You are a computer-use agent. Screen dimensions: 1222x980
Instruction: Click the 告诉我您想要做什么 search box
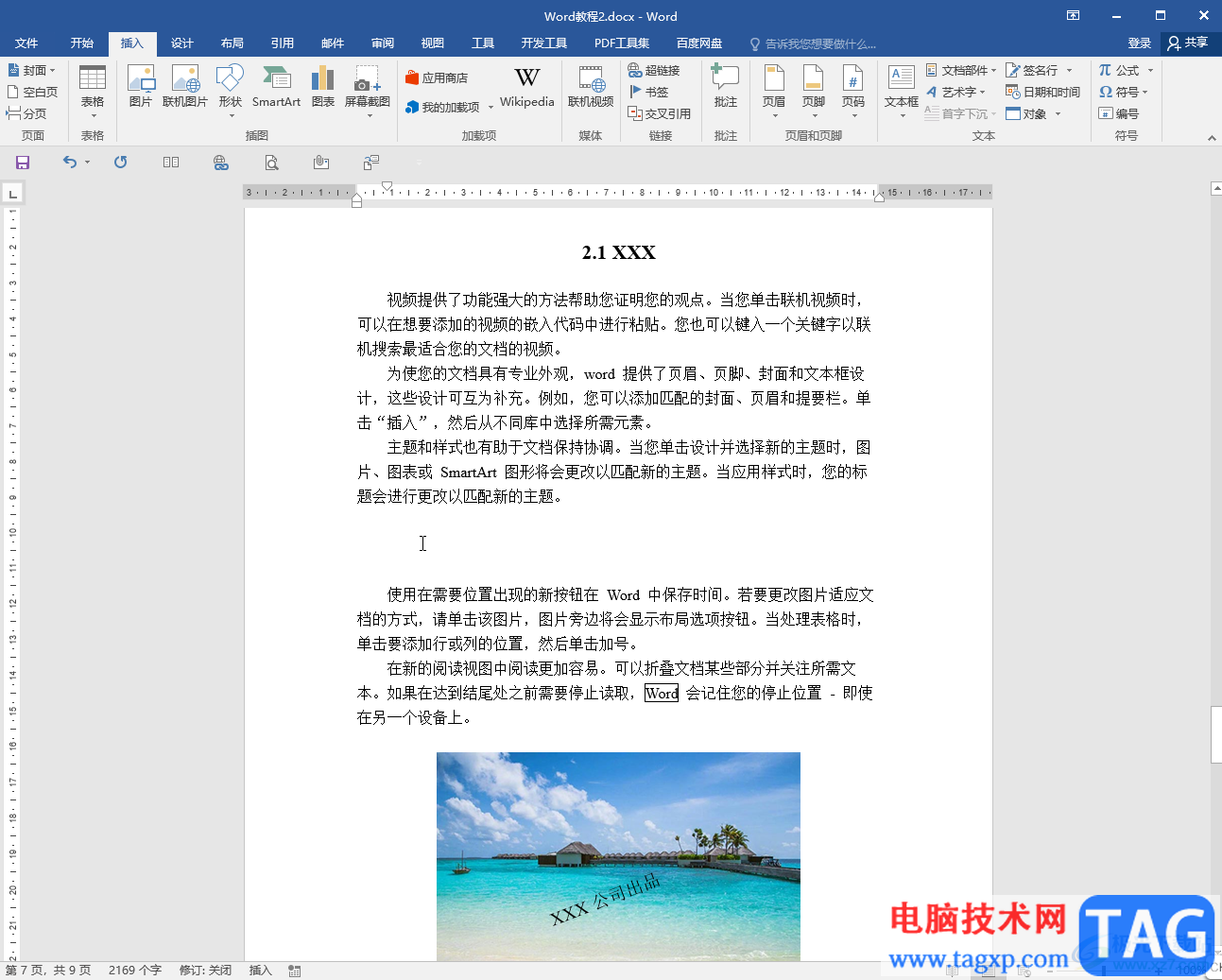pos(814,44)
